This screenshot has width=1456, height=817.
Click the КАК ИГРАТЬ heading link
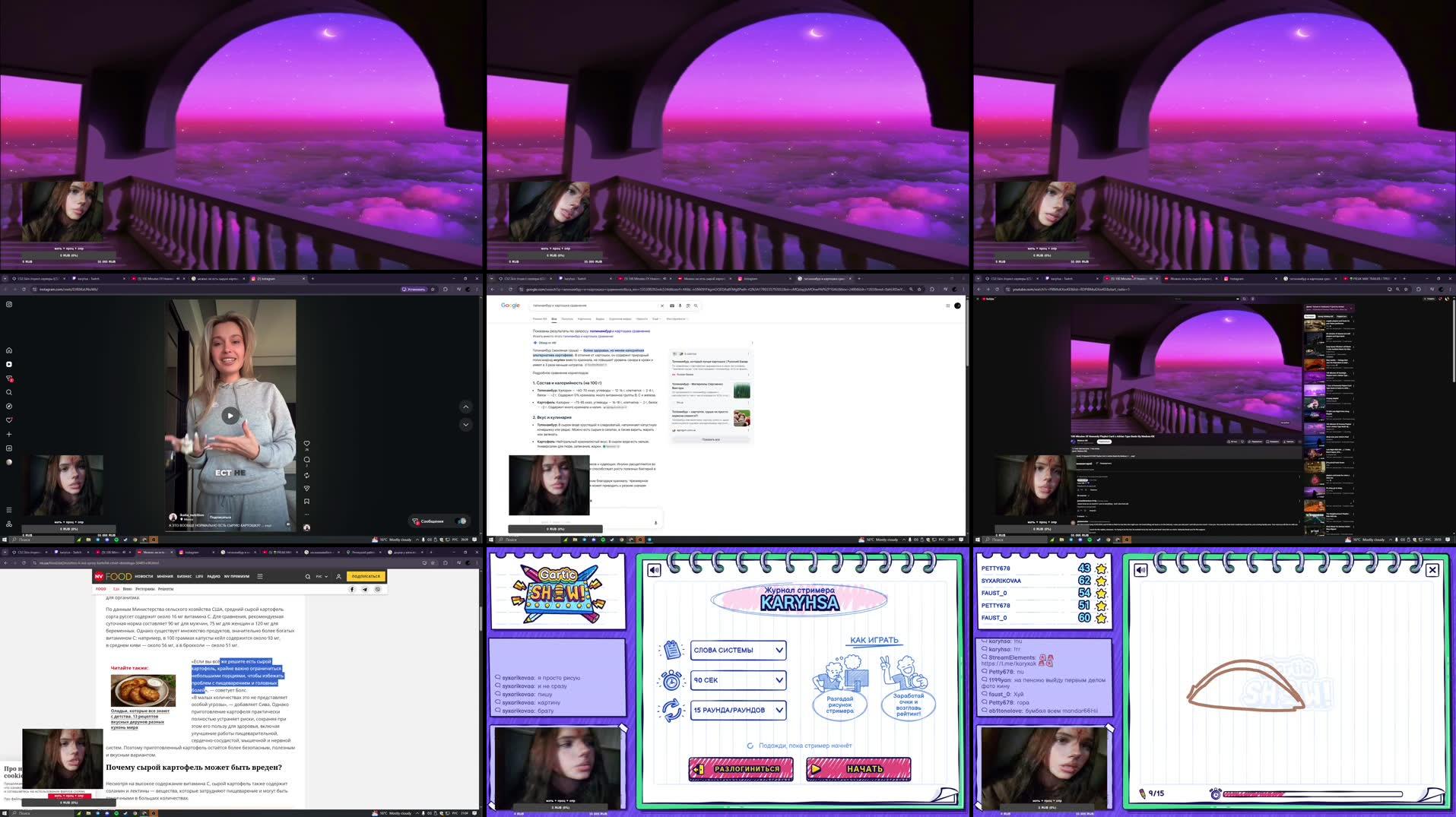874,640
